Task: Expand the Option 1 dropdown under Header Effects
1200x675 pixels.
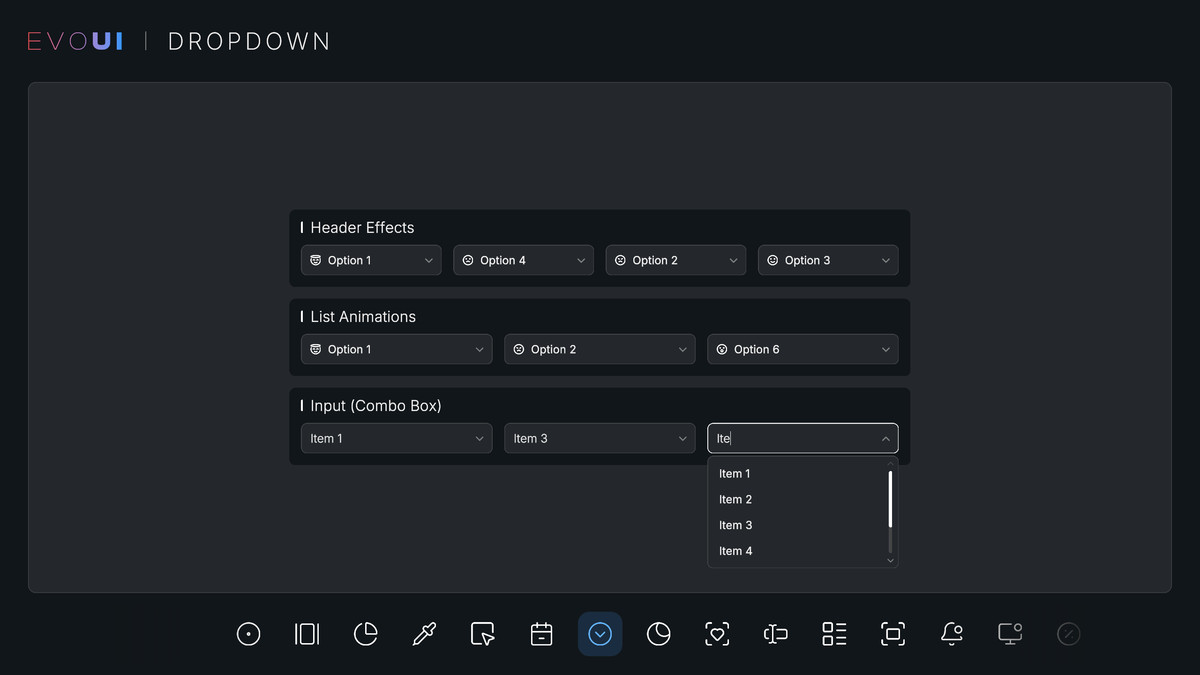Action: 371,260
